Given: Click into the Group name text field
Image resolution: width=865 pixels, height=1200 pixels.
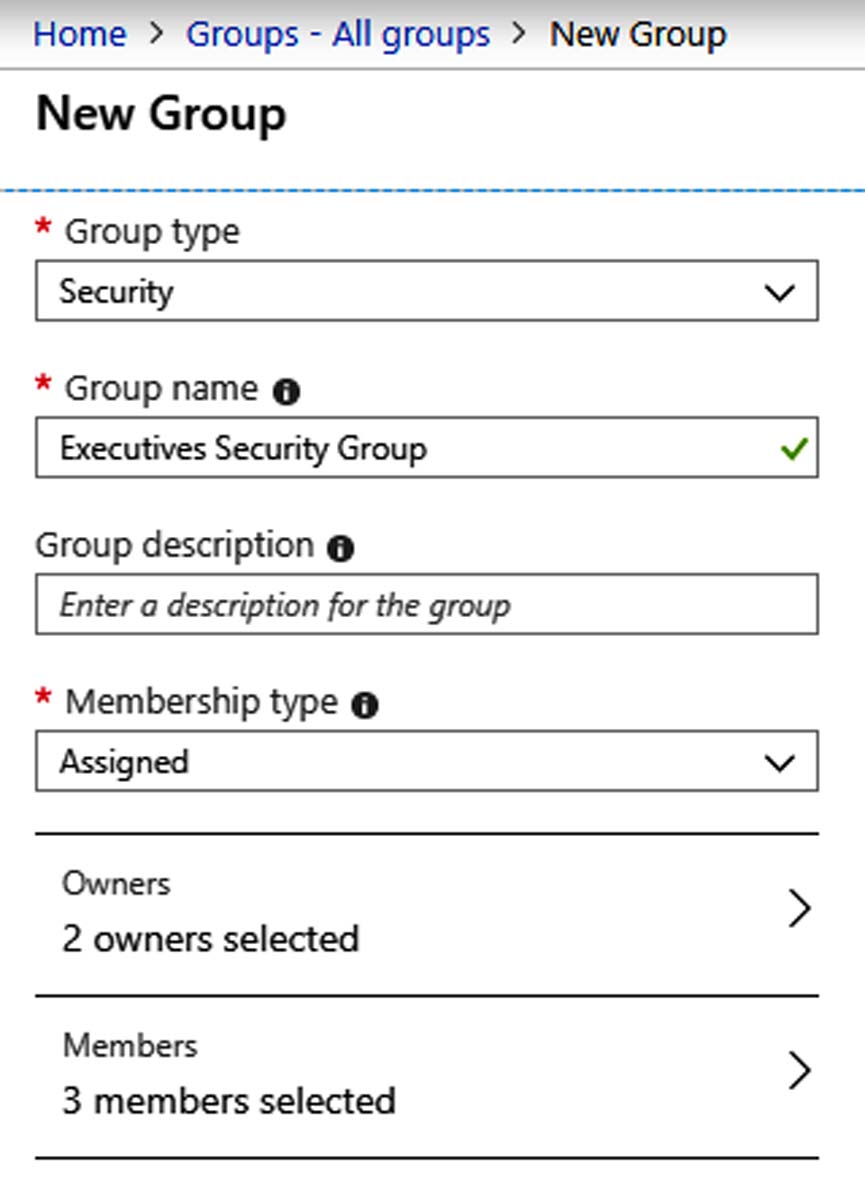Looking at the screenshot, I should pos(427,447).
